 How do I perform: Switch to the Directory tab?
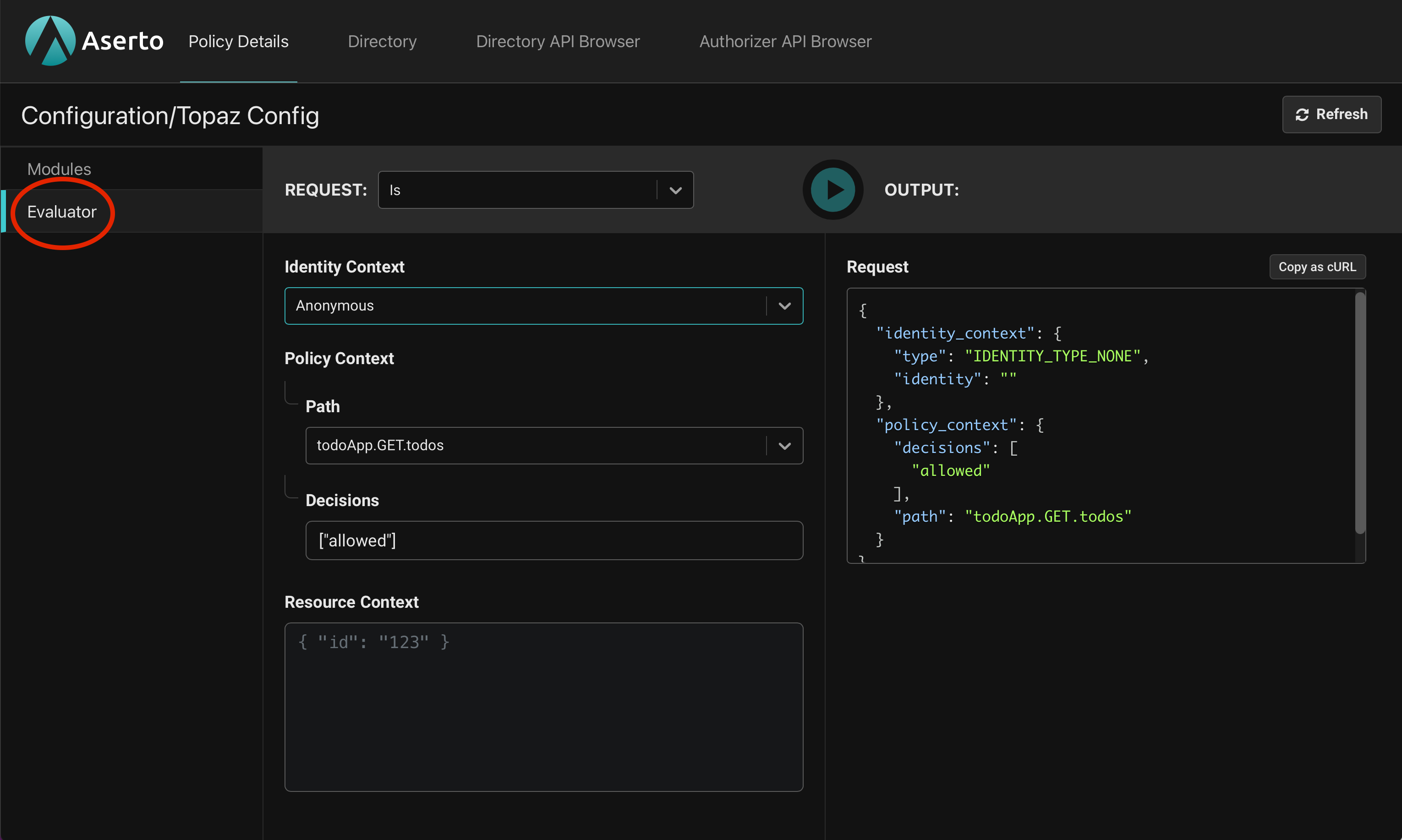382,41
